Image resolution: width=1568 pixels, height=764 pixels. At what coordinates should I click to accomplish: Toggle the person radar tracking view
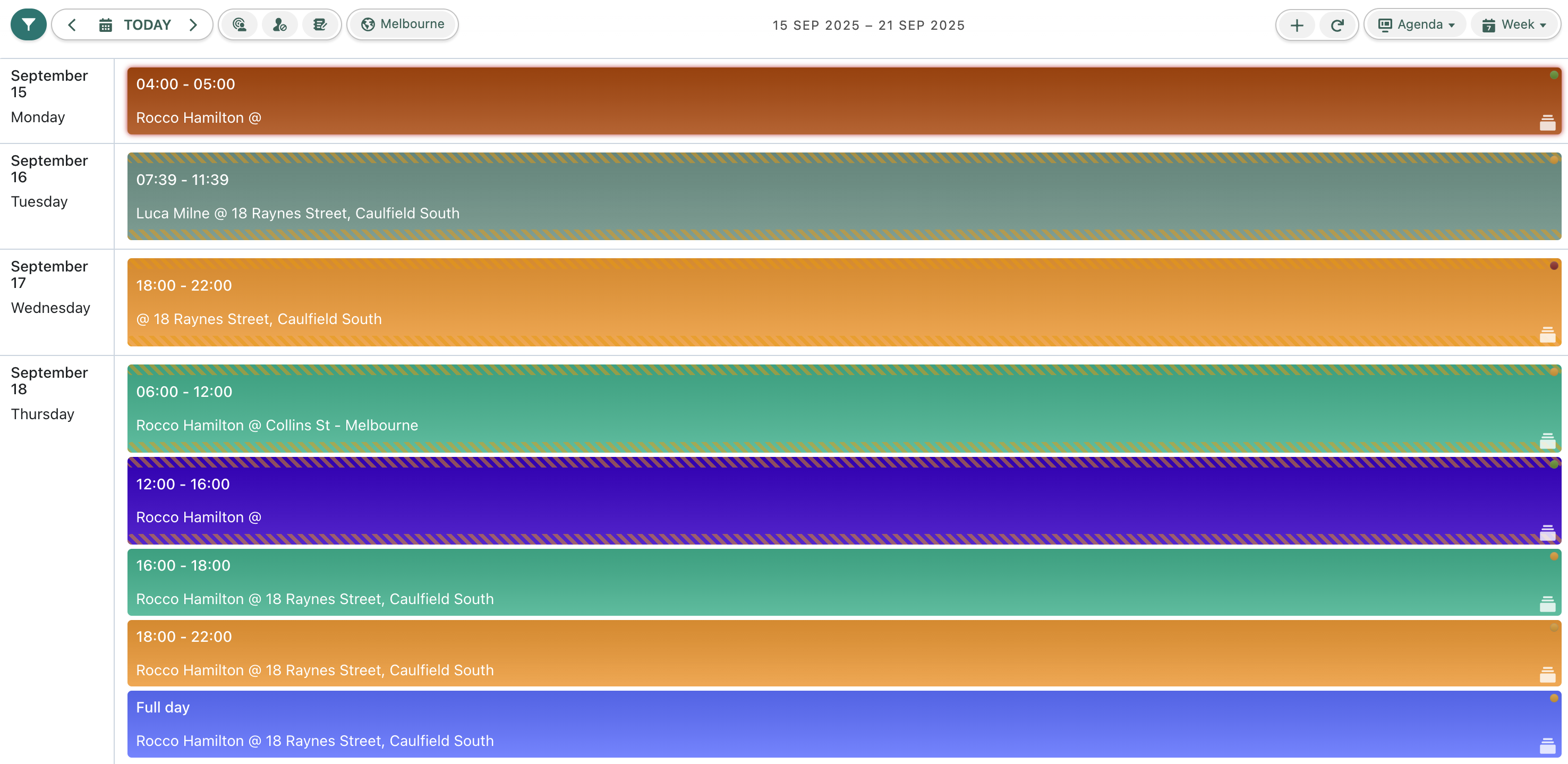pyautogui.click(x=239, y=25)
